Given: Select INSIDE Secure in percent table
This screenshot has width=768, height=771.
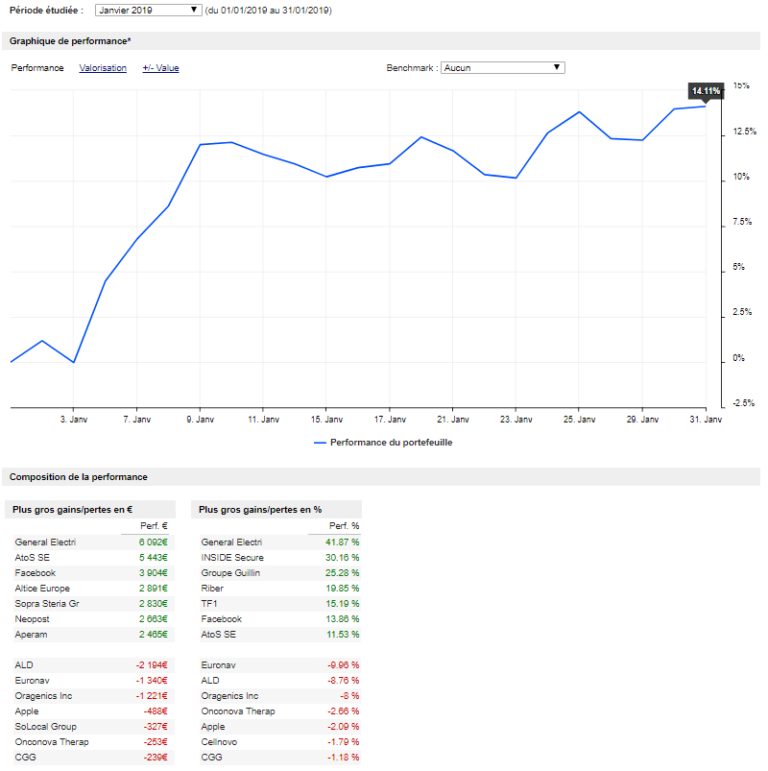Looking at the screenshot, I should [x=232, y=557].
